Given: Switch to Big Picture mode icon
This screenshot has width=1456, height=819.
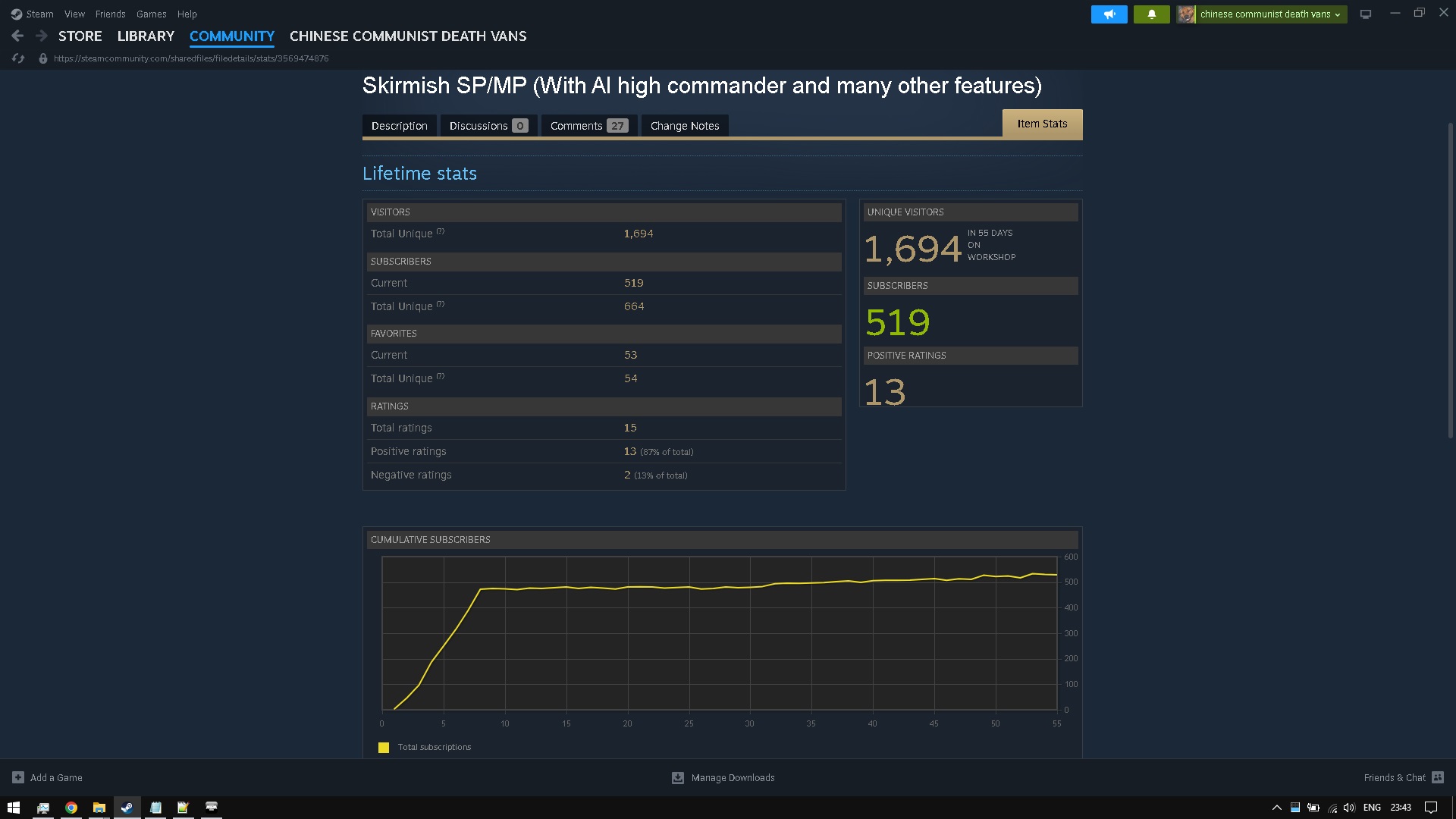Looking at the screenshot, I should (x=1366, y=14).
